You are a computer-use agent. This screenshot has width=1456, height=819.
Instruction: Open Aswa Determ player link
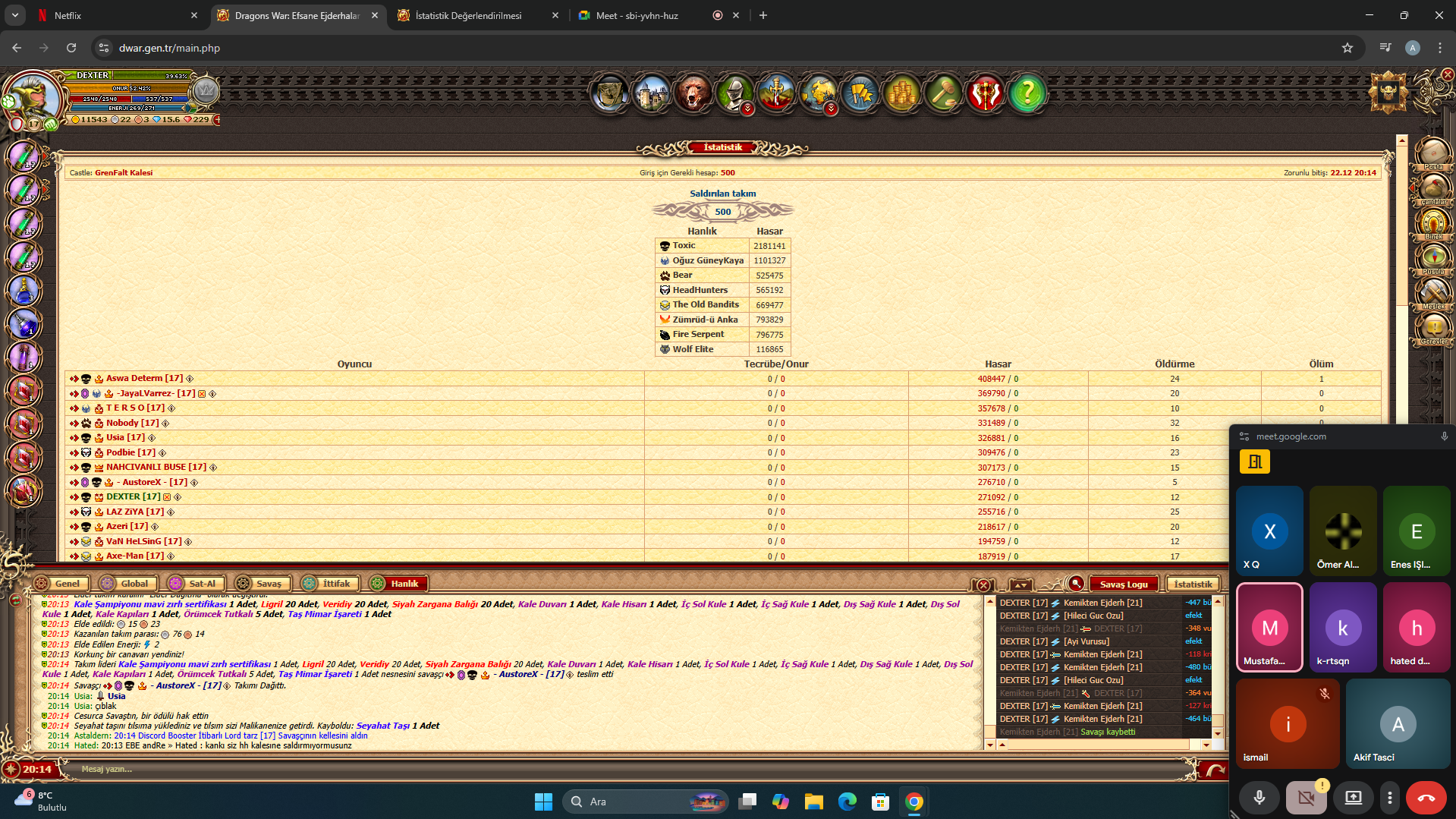[144, 378]
